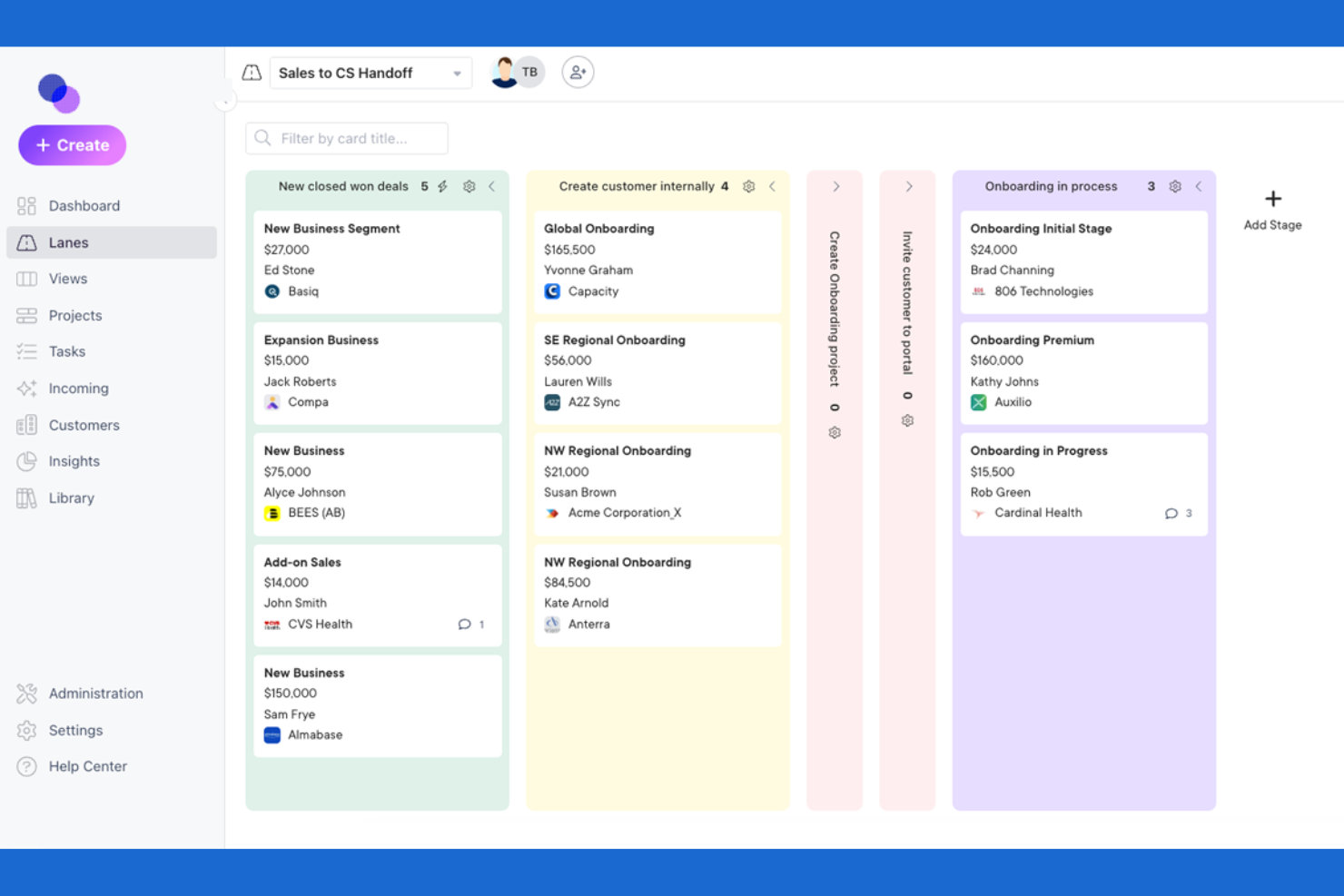Open the Customers icon in the sidebar
Viewport: 1344px width, 896px height.
26,425
